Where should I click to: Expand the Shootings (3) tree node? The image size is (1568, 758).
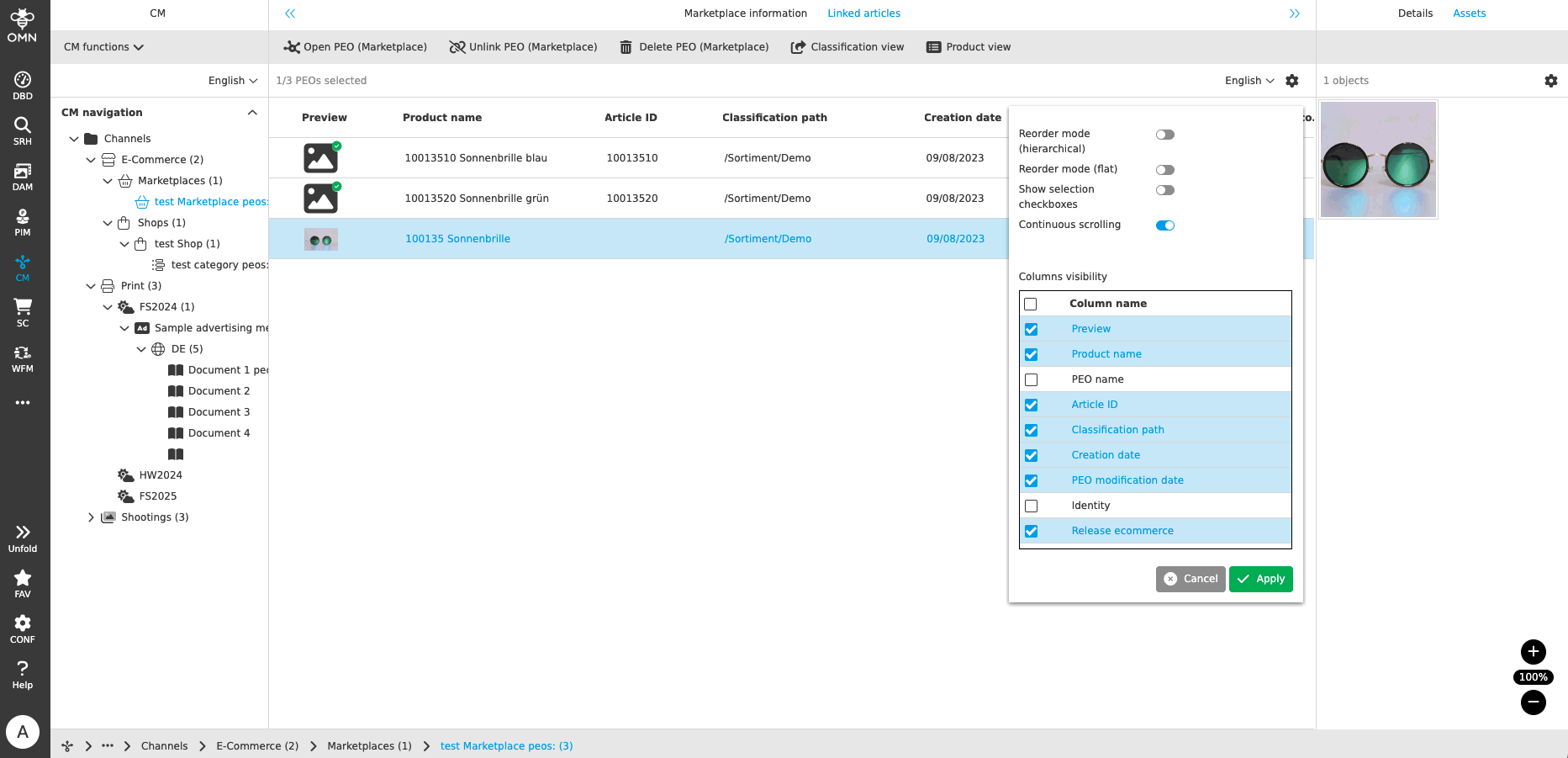pyautogui.click(x=91, y=517)
